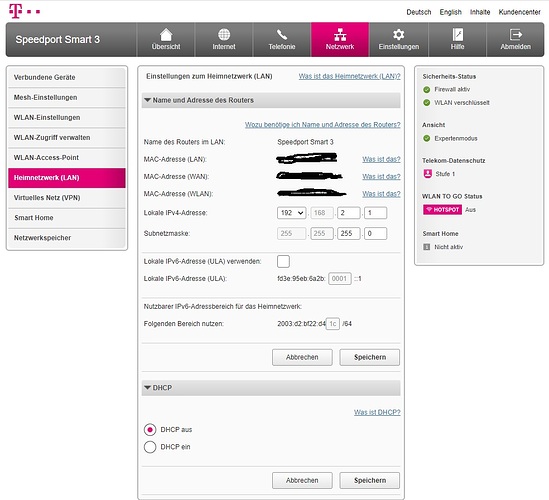Open 'Was ist DHCP?' link

(x=377, y=412)
